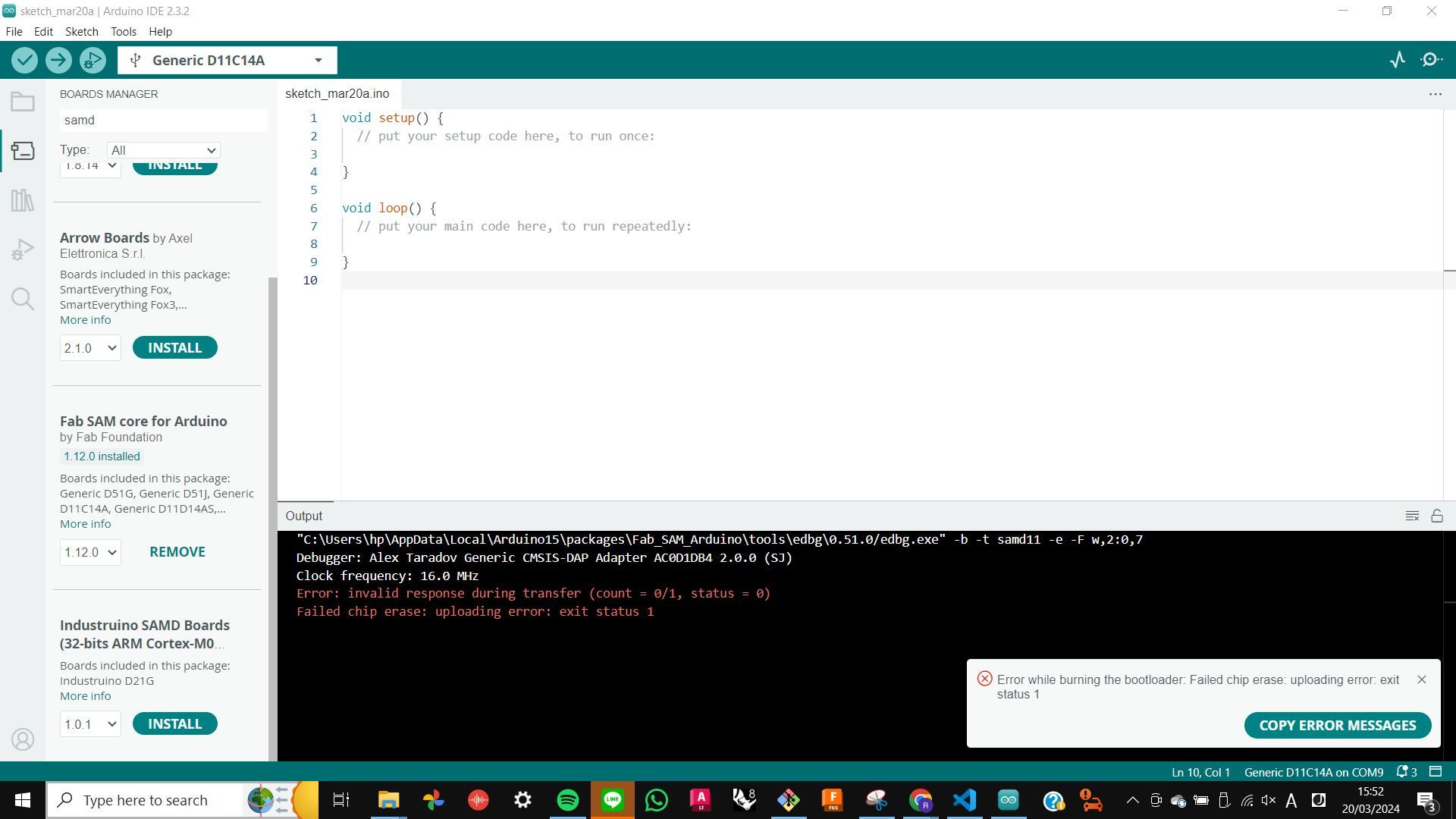The width and height of the screenshot is (1456, 819).
Task: Click the sketch_mar20a.ino tab
Action: click(x=337, y=92)
